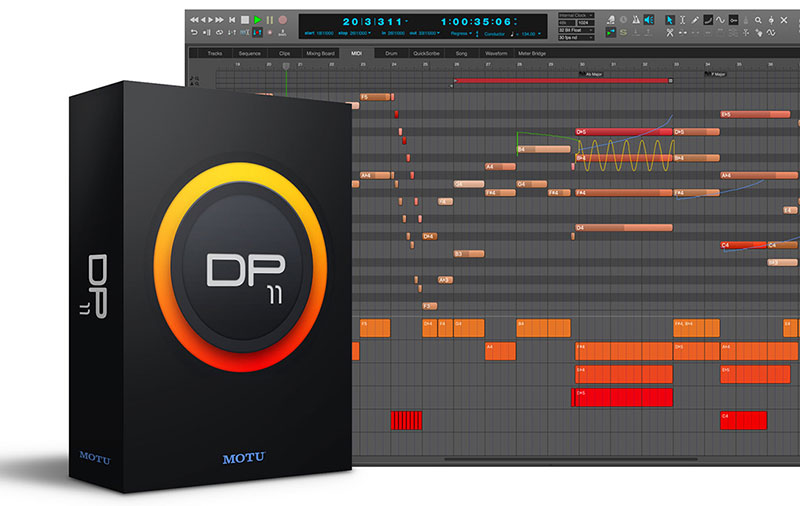Open the 30 fps nd frame rate dropdown
The image size is (800, 506).
576,38
